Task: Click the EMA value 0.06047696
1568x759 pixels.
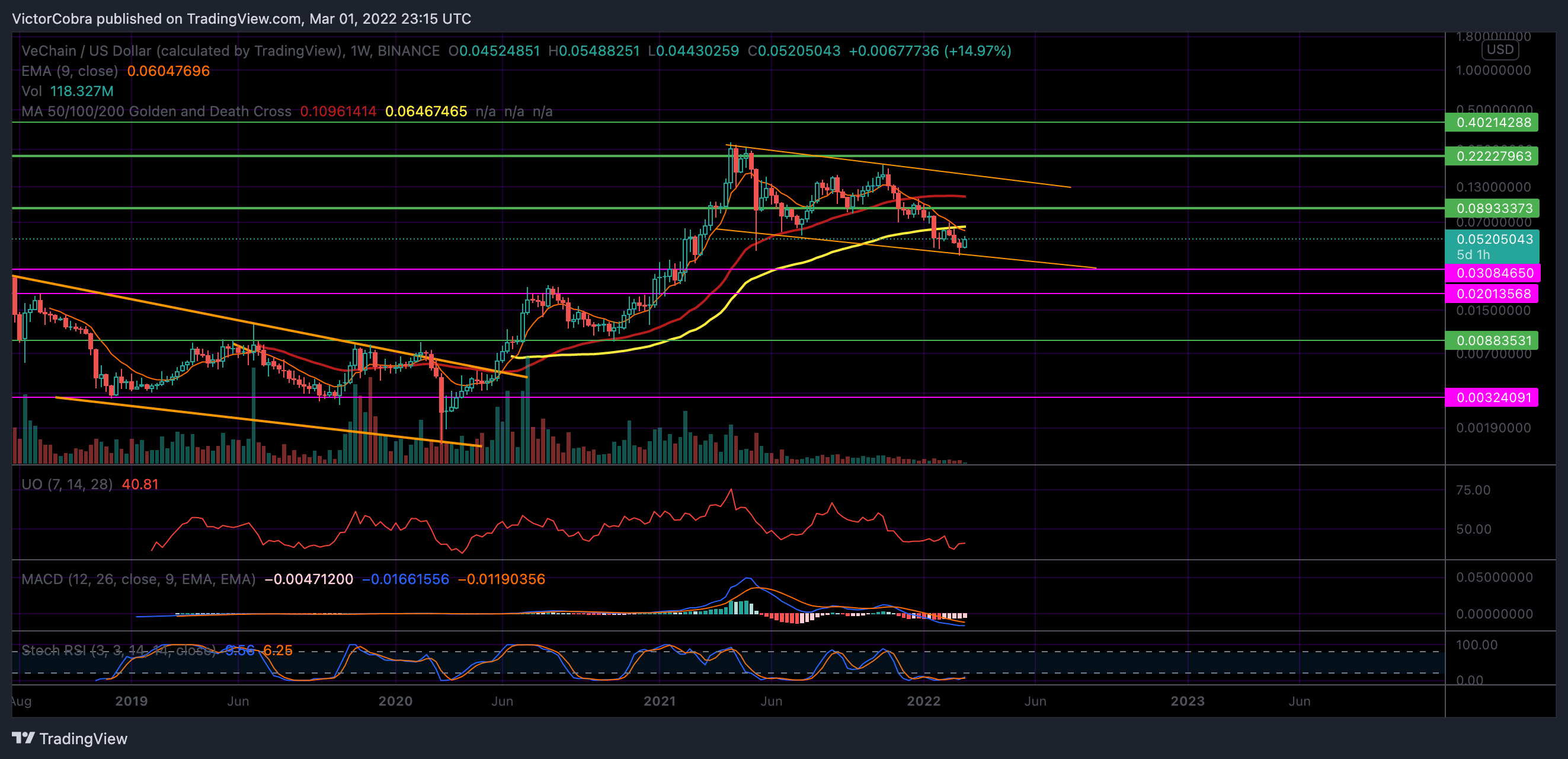Action: tap(168, 71)
